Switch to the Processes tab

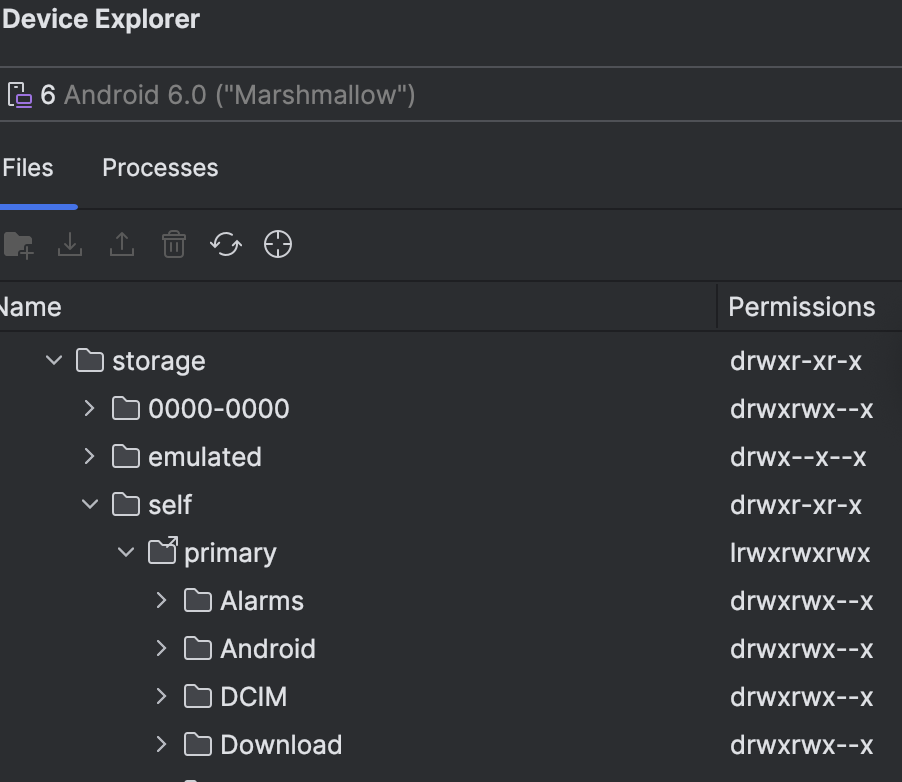pos(160,168)
